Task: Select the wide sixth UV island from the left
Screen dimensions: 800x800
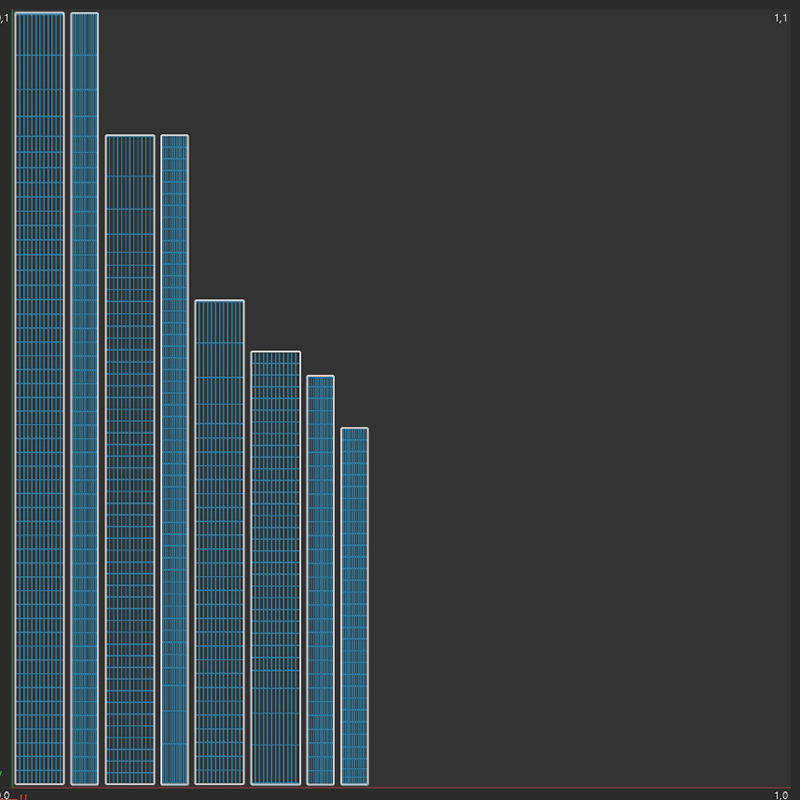Action: [x=276, y=568]
